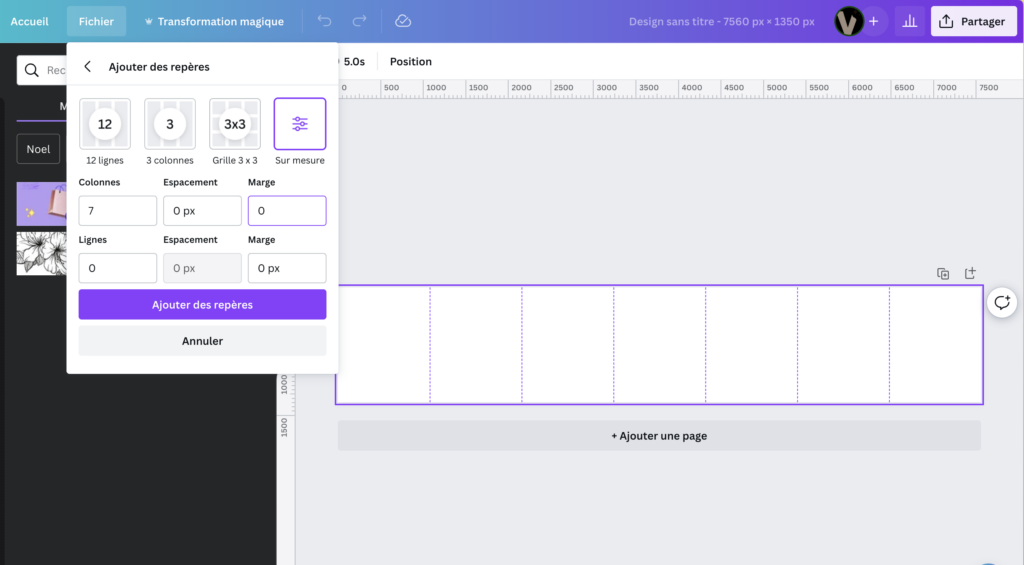
Task: Click the Ajouter des repères purple button
Action: (x=202, y=304)
